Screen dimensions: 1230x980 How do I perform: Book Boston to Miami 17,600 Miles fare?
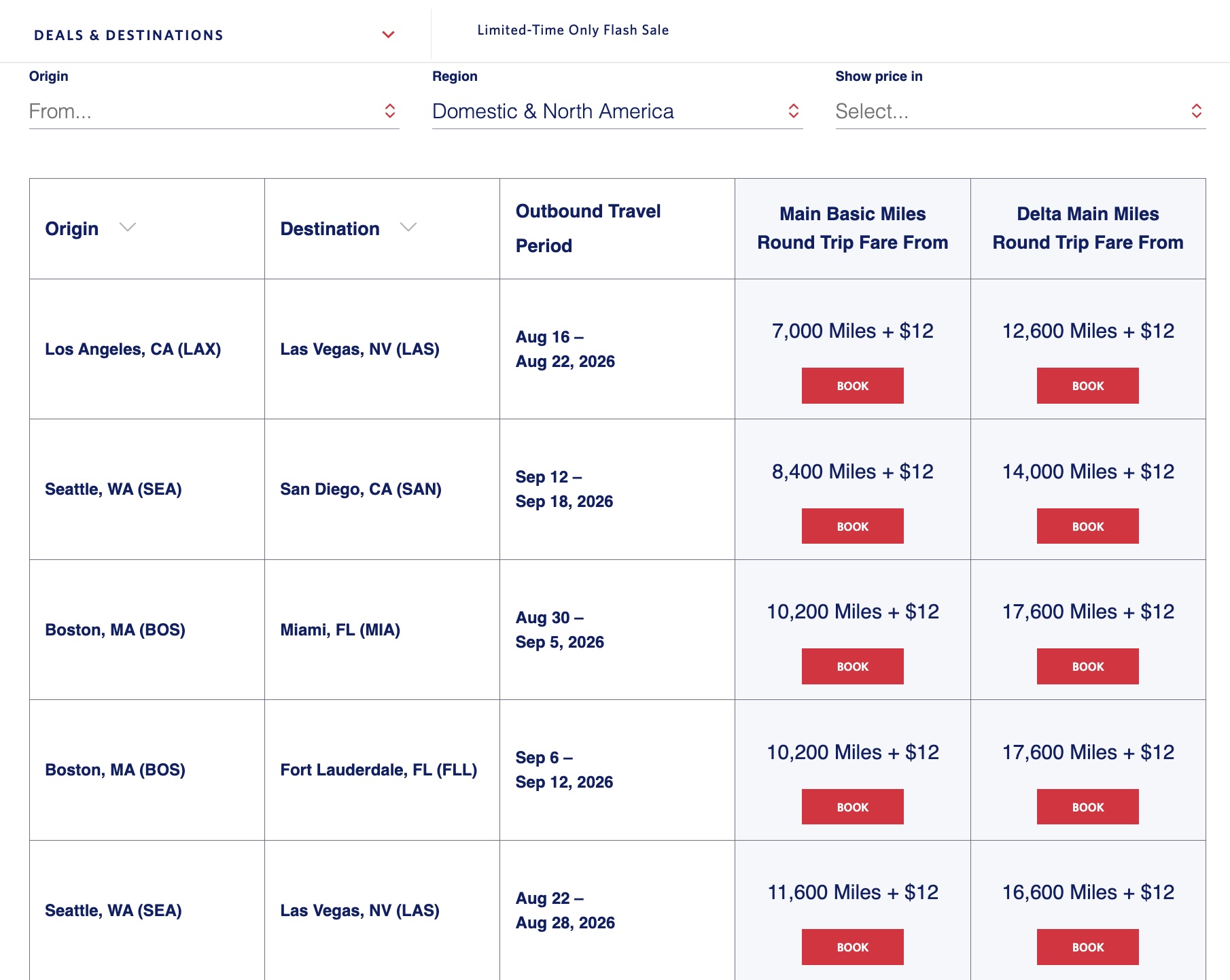[1087, 666]
